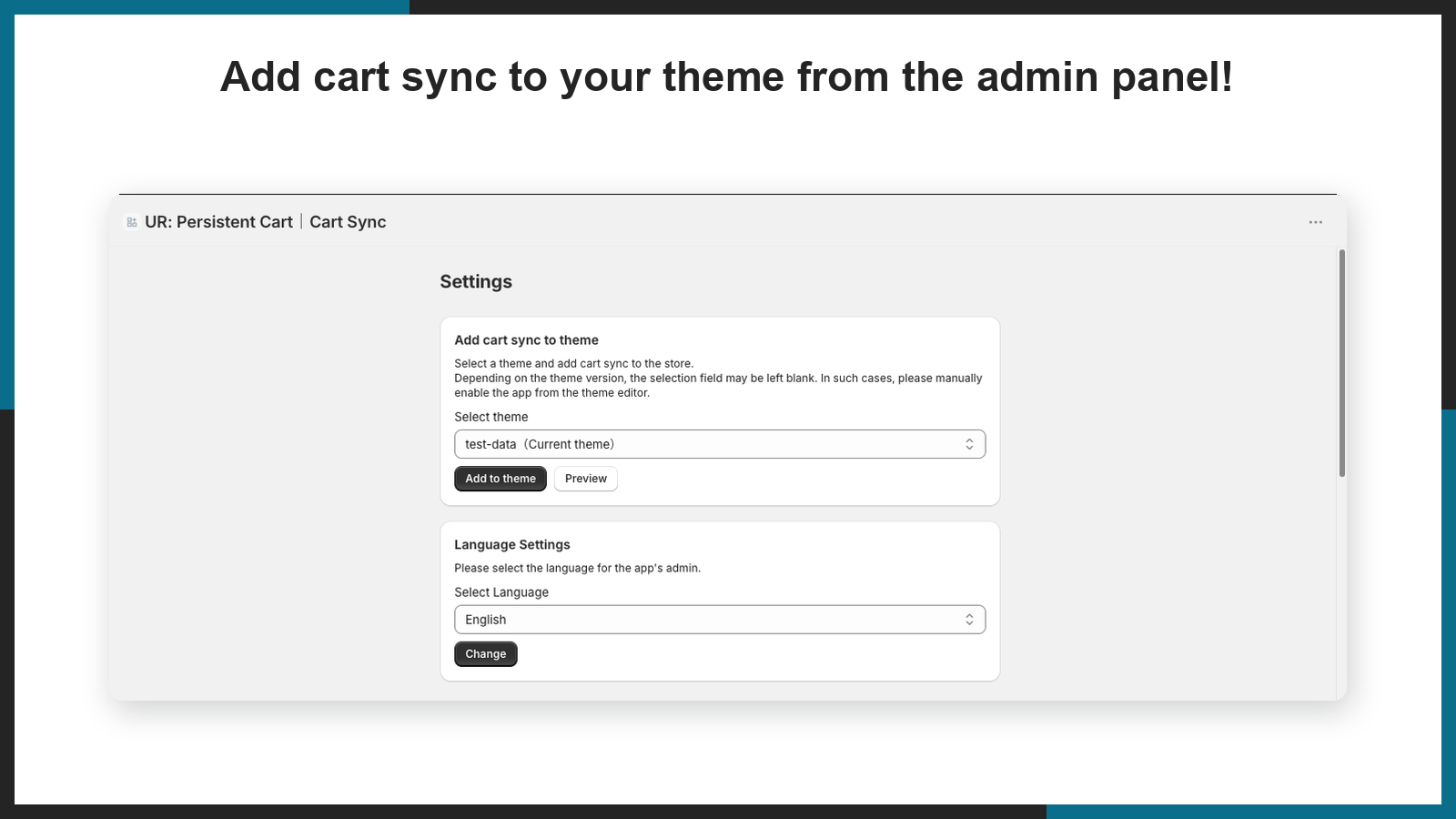Click the Add to theme button
Screen dimensions: 1456x819
500,479
